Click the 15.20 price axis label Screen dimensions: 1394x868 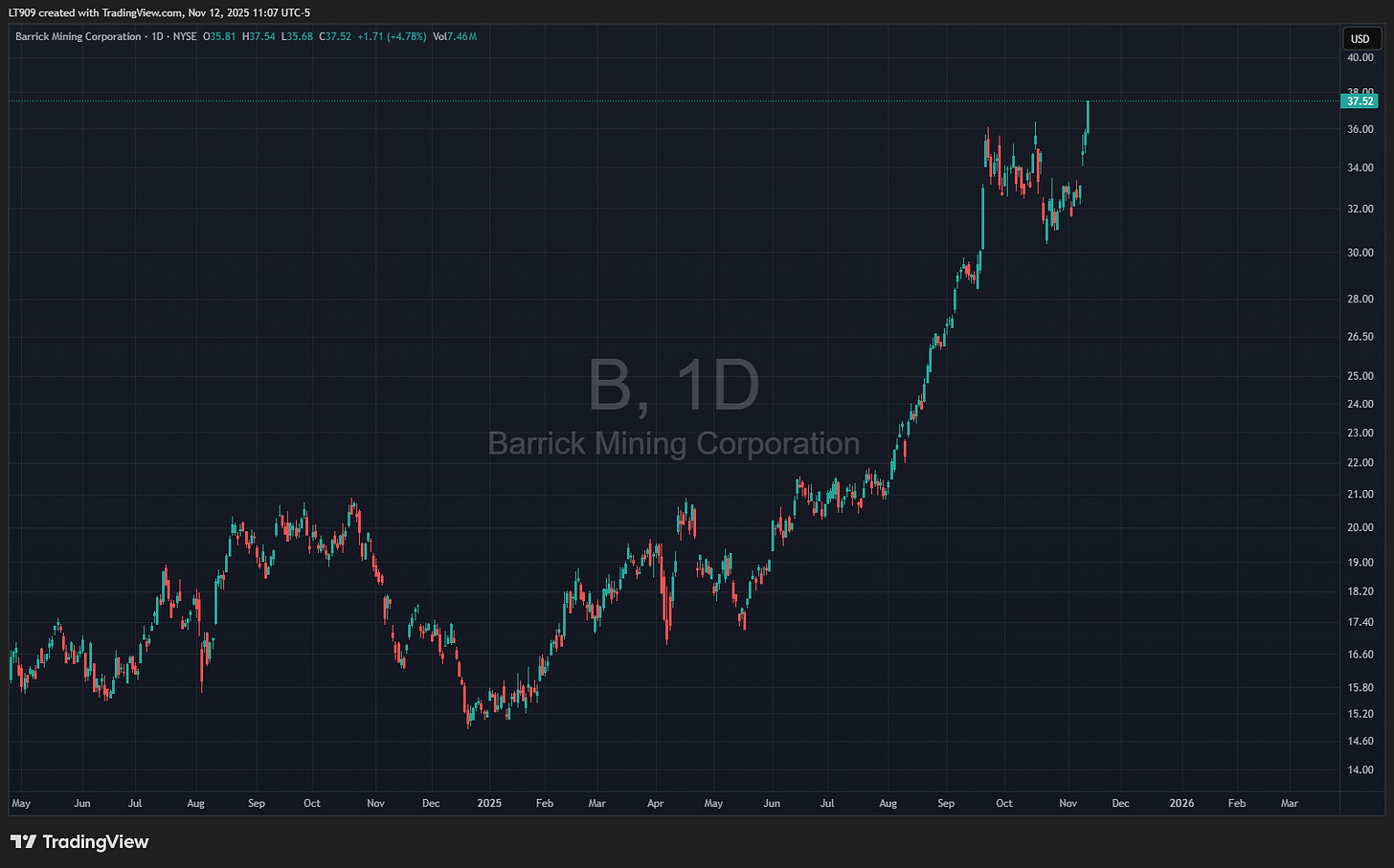click(1360, 713)
